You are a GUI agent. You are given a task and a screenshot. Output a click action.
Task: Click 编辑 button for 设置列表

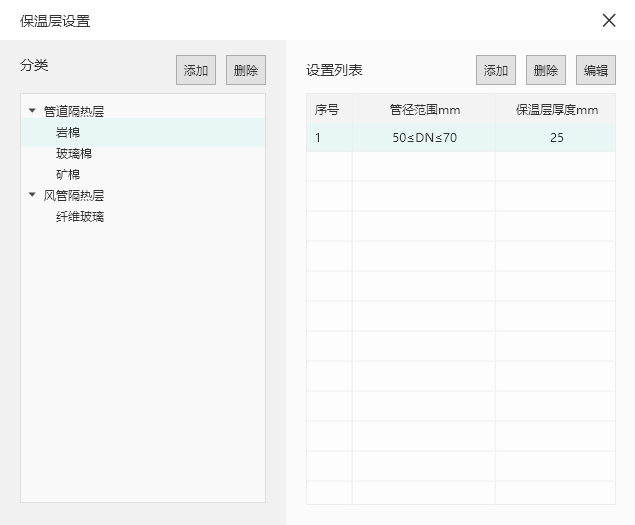[596, 70]
